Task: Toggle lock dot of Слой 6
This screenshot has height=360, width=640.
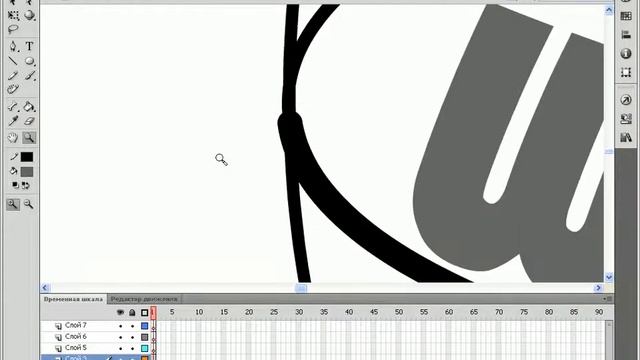Action: pyautogui.click(x=132, y=338)
